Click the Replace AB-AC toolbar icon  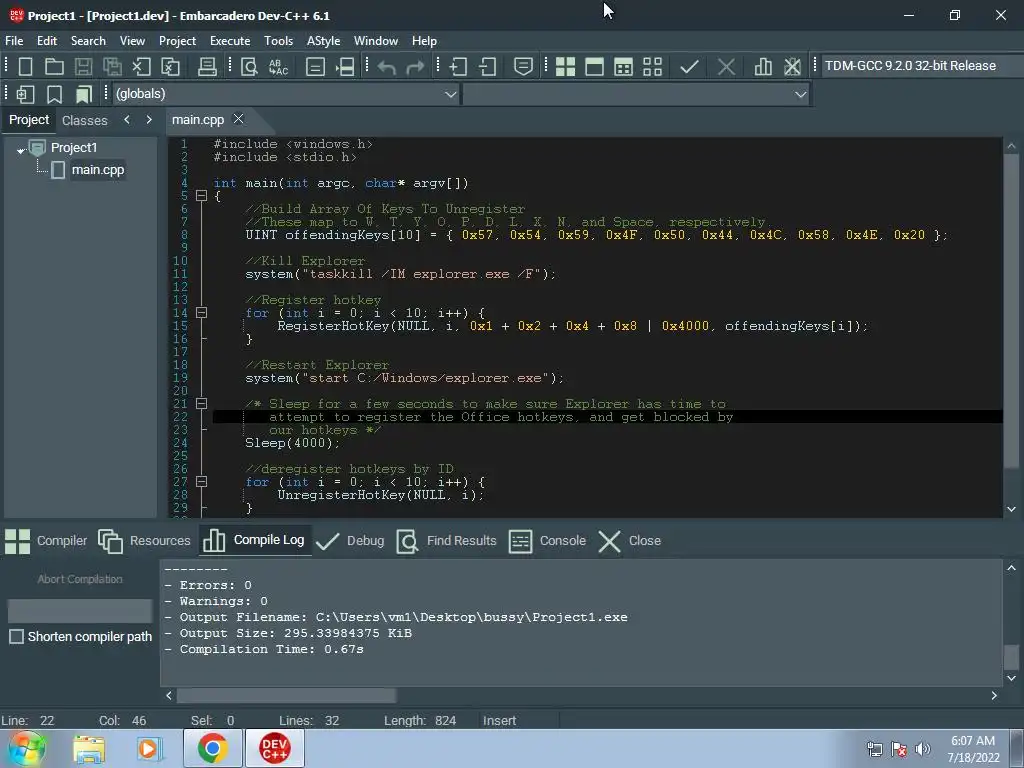(x=278, y=67)
